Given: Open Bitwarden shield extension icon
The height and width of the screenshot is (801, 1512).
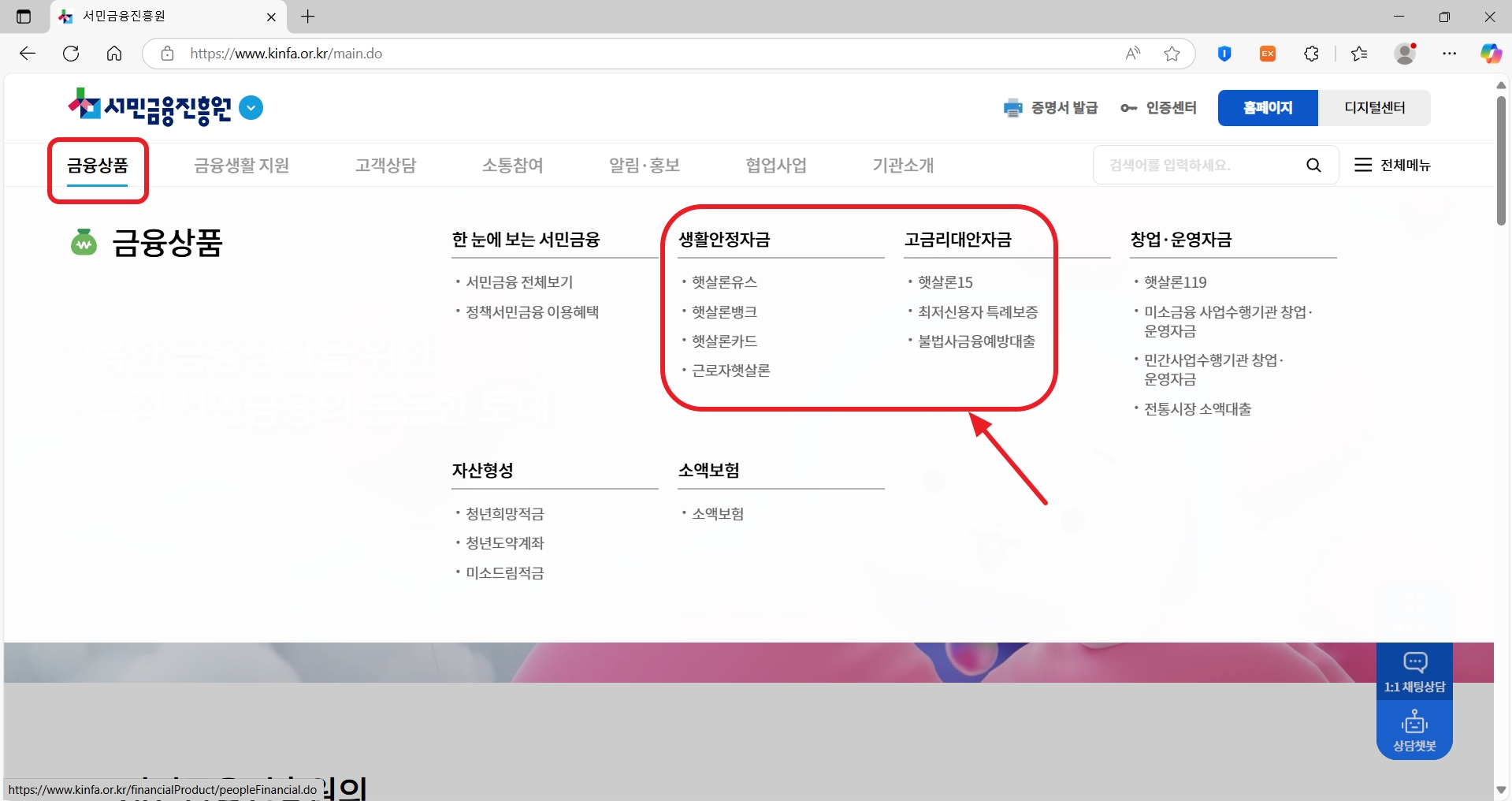Looking at the screenshot, I should tap(1224, 54).
